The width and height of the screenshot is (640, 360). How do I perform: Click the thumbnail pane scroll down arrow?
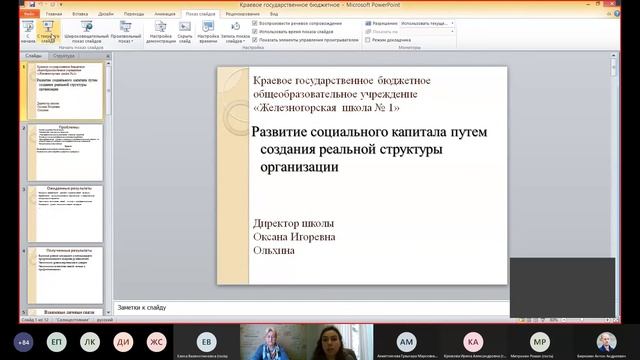108,313
